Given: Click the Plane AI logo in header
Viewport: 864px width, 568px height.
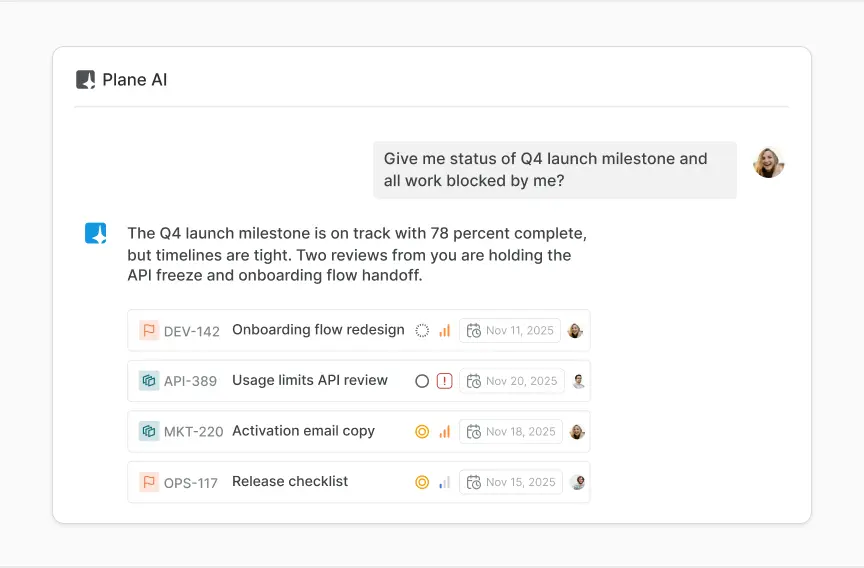Looking at the screenshot, I should point(86,80).
